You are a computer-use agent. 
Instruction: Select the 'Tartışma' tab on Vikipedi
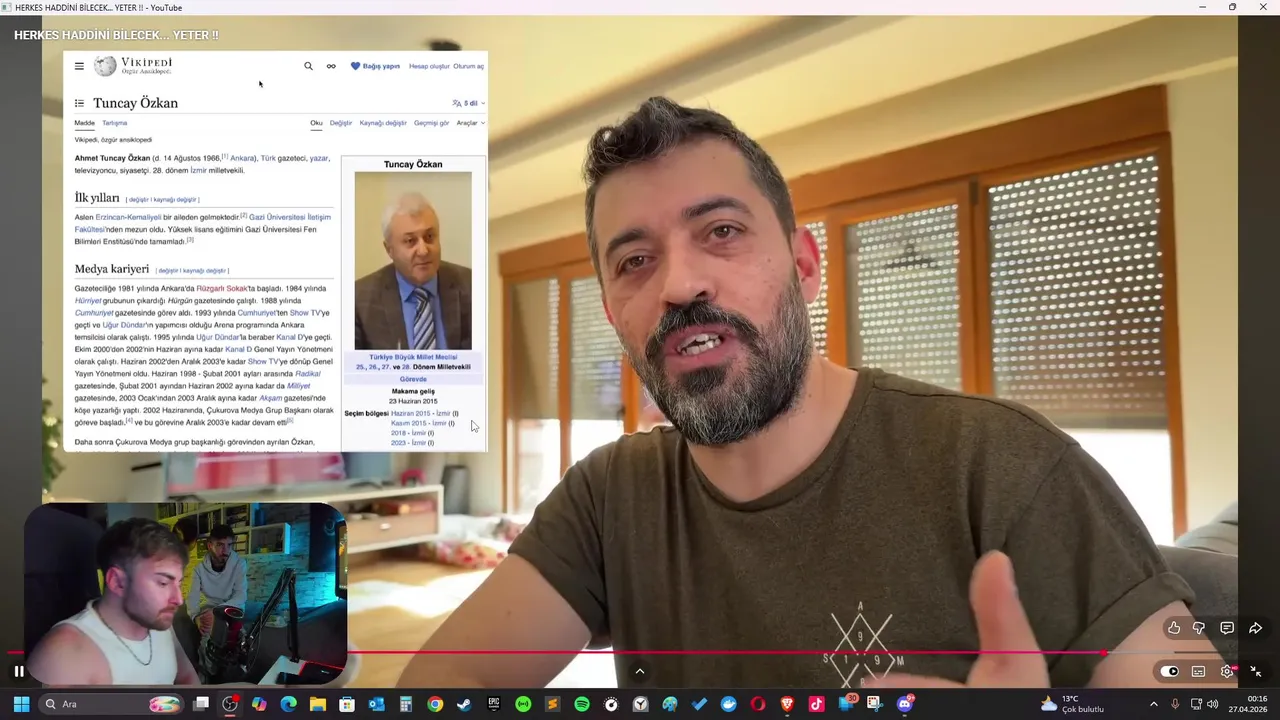pos(114,123)
